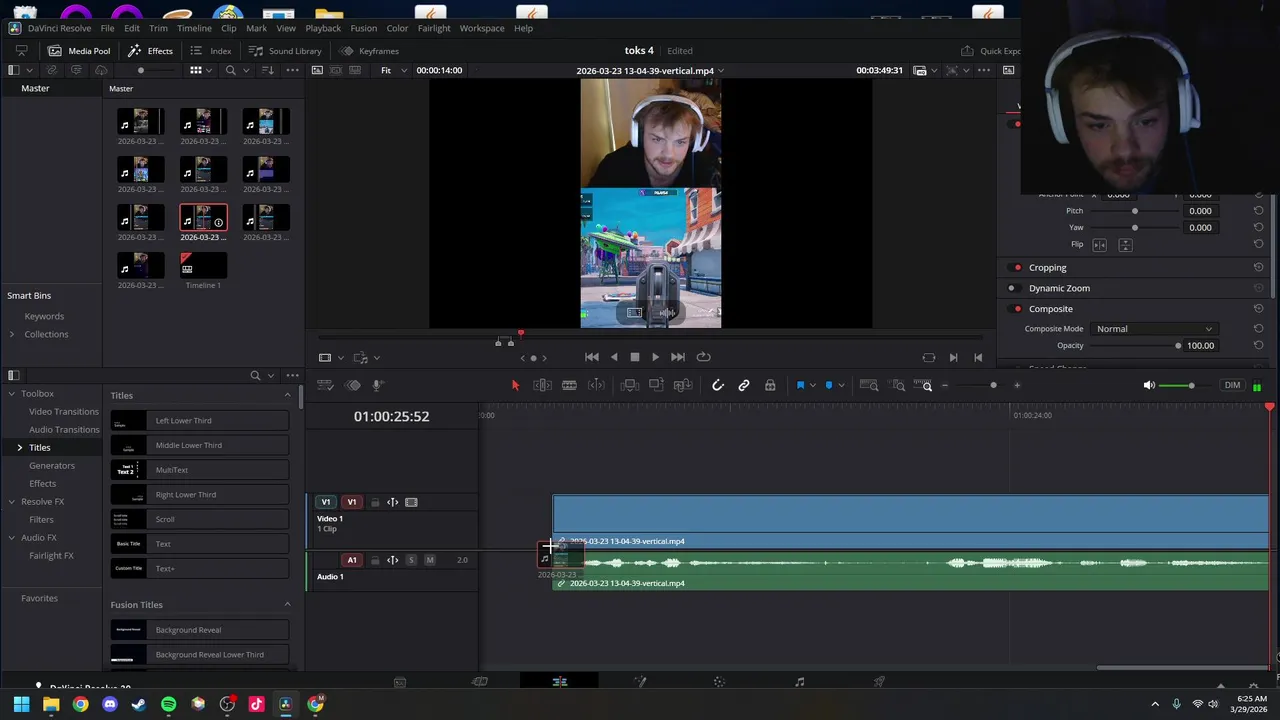This screenshot has height=720, width=1280.
Task: Lock the Audio 1 track
Action: coord(375,560)
